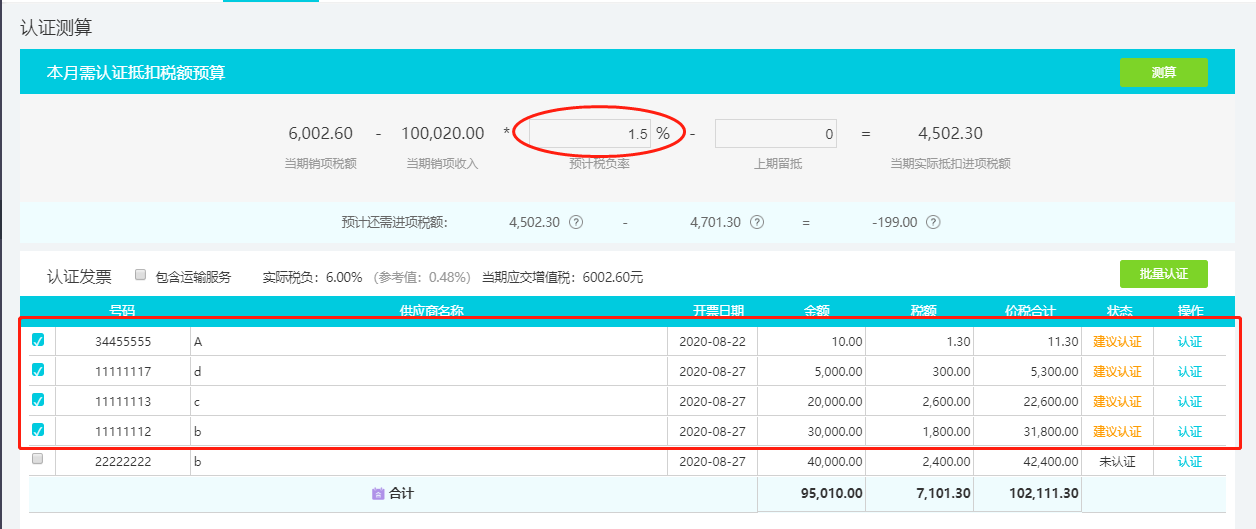Click 认证 link for invoice 22222222
This screenshot has width=1256, height=529.
[1190, 462]
